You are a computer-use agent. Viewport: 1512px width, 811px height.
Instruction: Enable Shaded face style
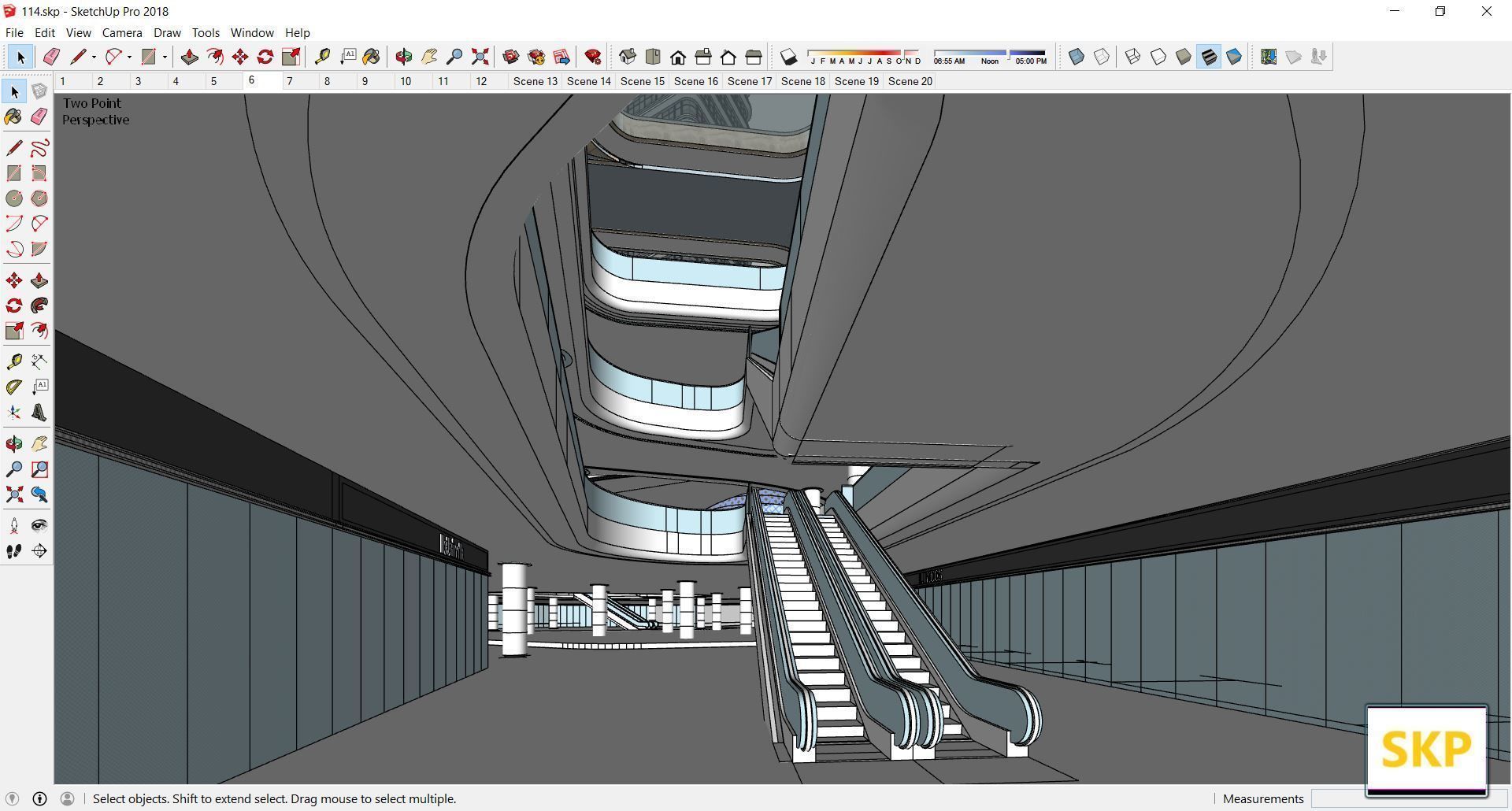(1184, 57)
